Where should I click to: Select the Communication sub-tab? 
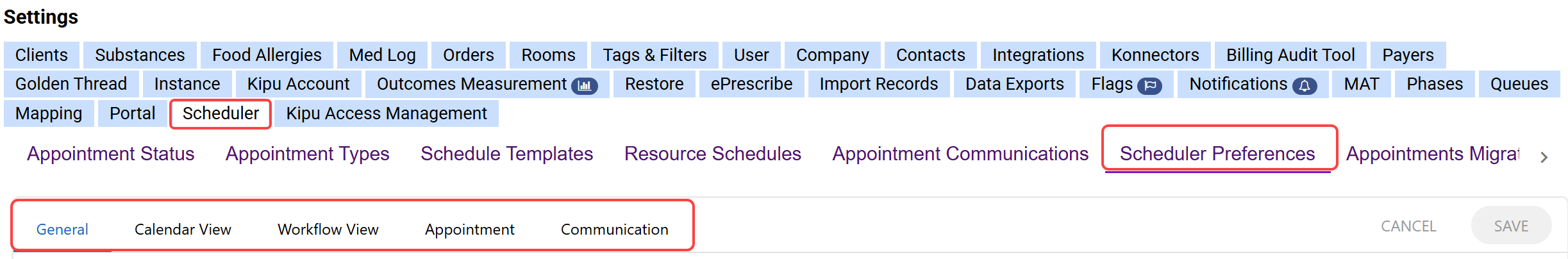click(614, 230)
